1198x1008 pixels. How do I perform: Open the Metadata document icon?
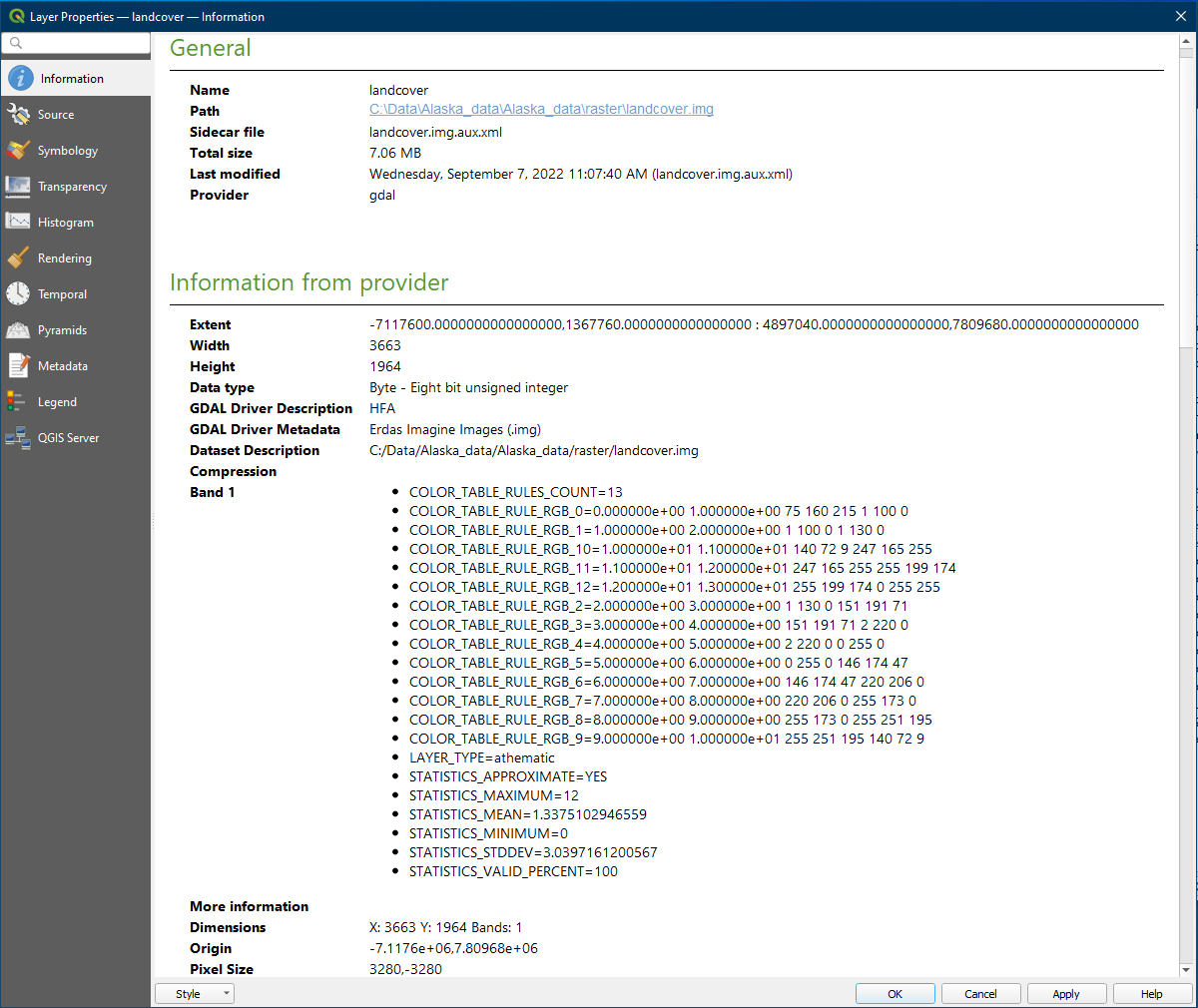(18, 366)
